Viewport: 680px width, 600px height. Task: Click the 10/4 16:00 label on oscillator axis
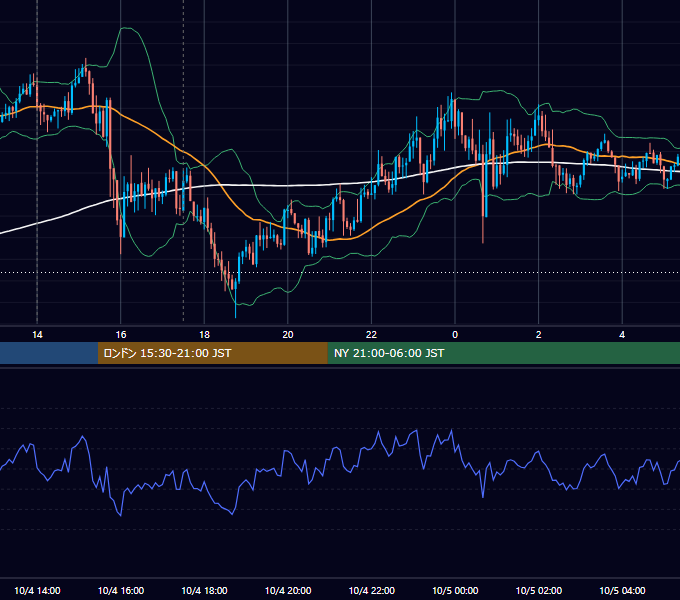pyautogui.click(x=121, y=590)
